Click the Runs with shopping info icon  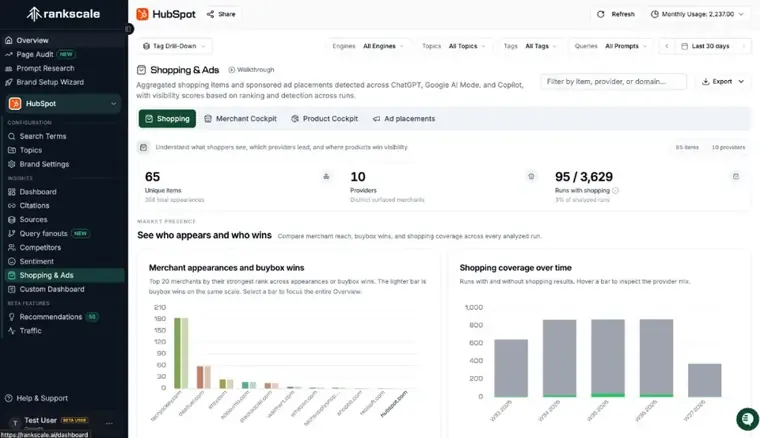click(616, 190)
